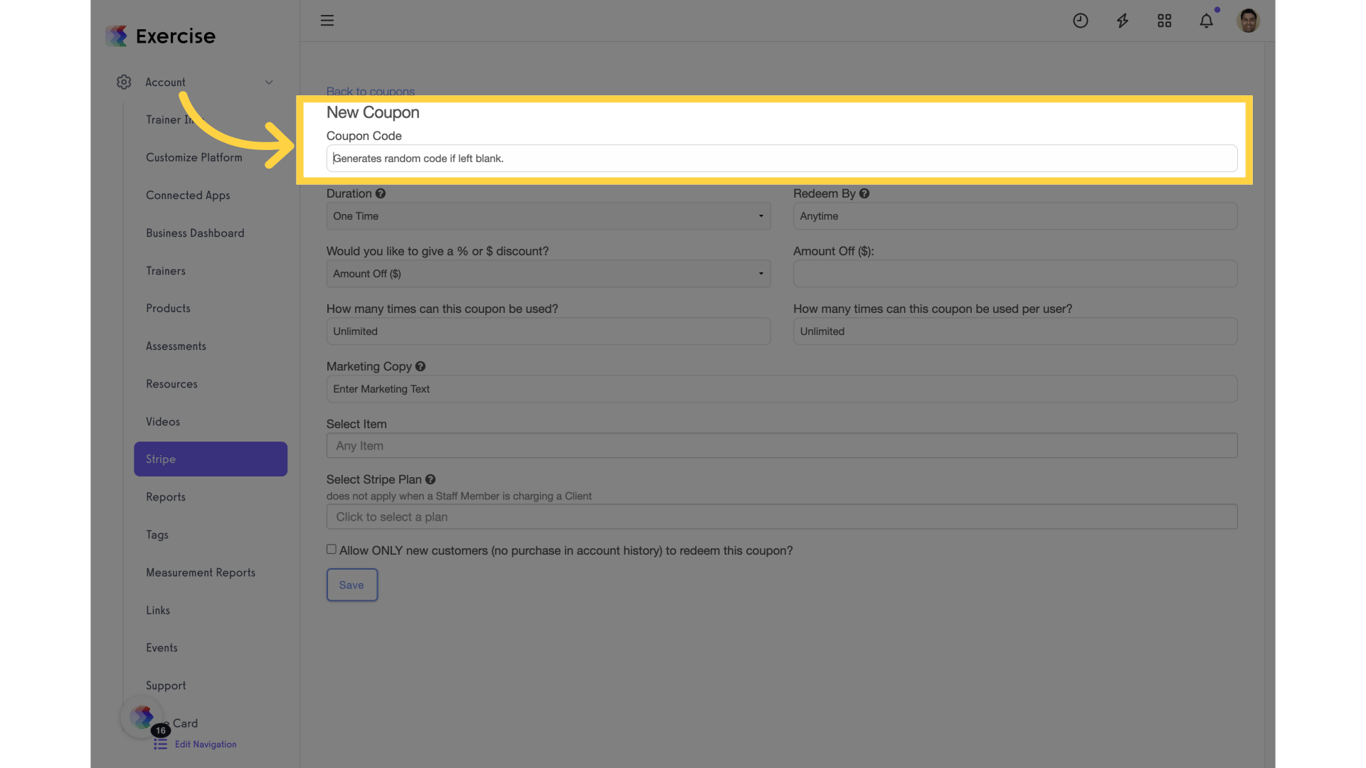Click the lightning bolt quick actions icon
This screenshot has width=1366, height=768.
[x=1122, y=20]
